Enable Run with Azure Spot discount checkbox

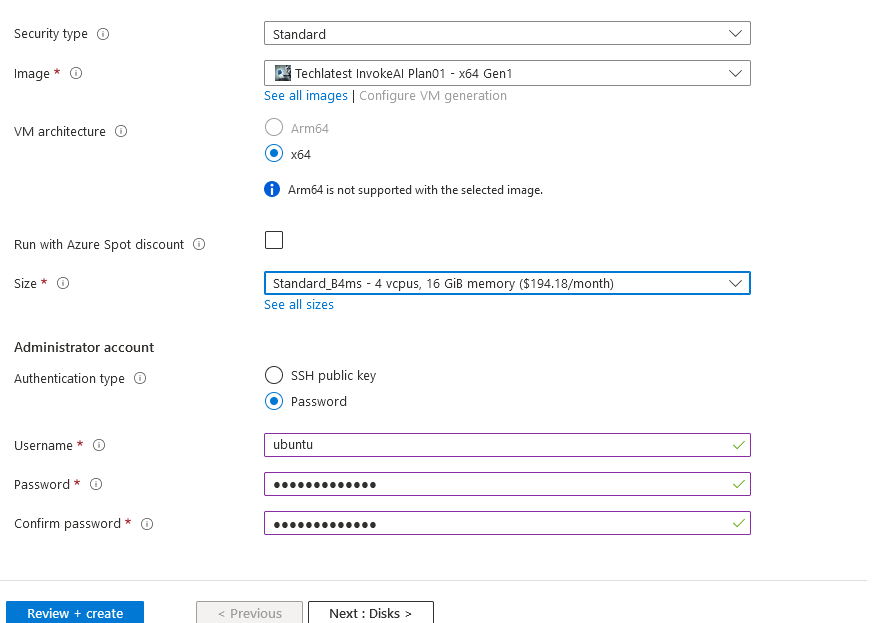pos(274,240)
